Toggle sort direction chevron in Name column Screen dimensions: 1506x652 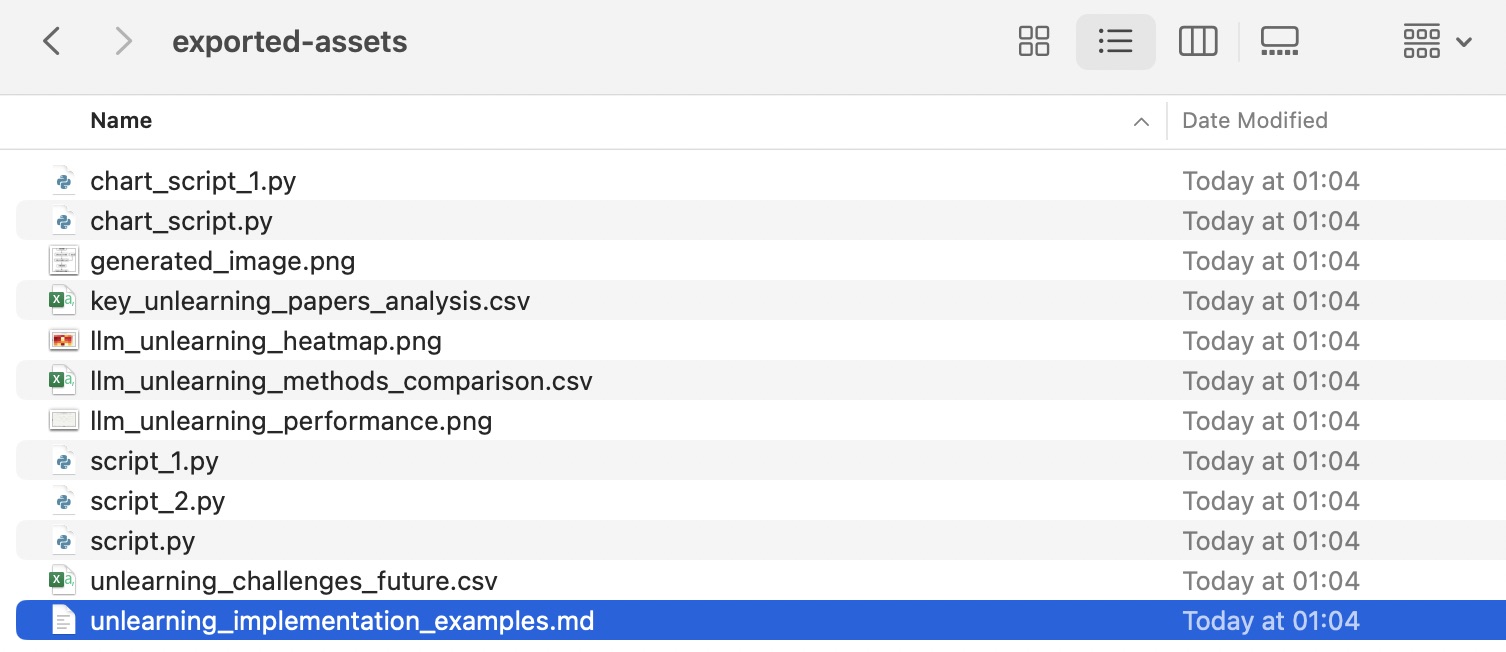click(x=1141, y=122)
